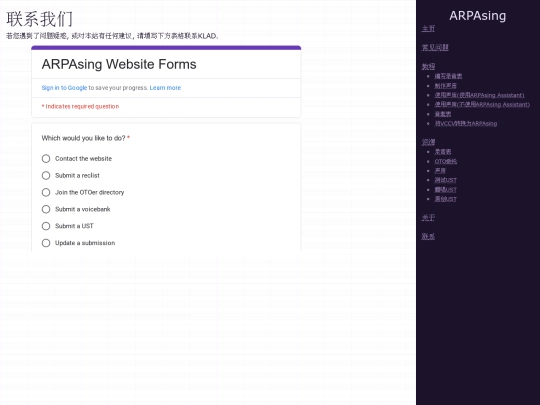Open the 音素表 link under 教程

443,114
